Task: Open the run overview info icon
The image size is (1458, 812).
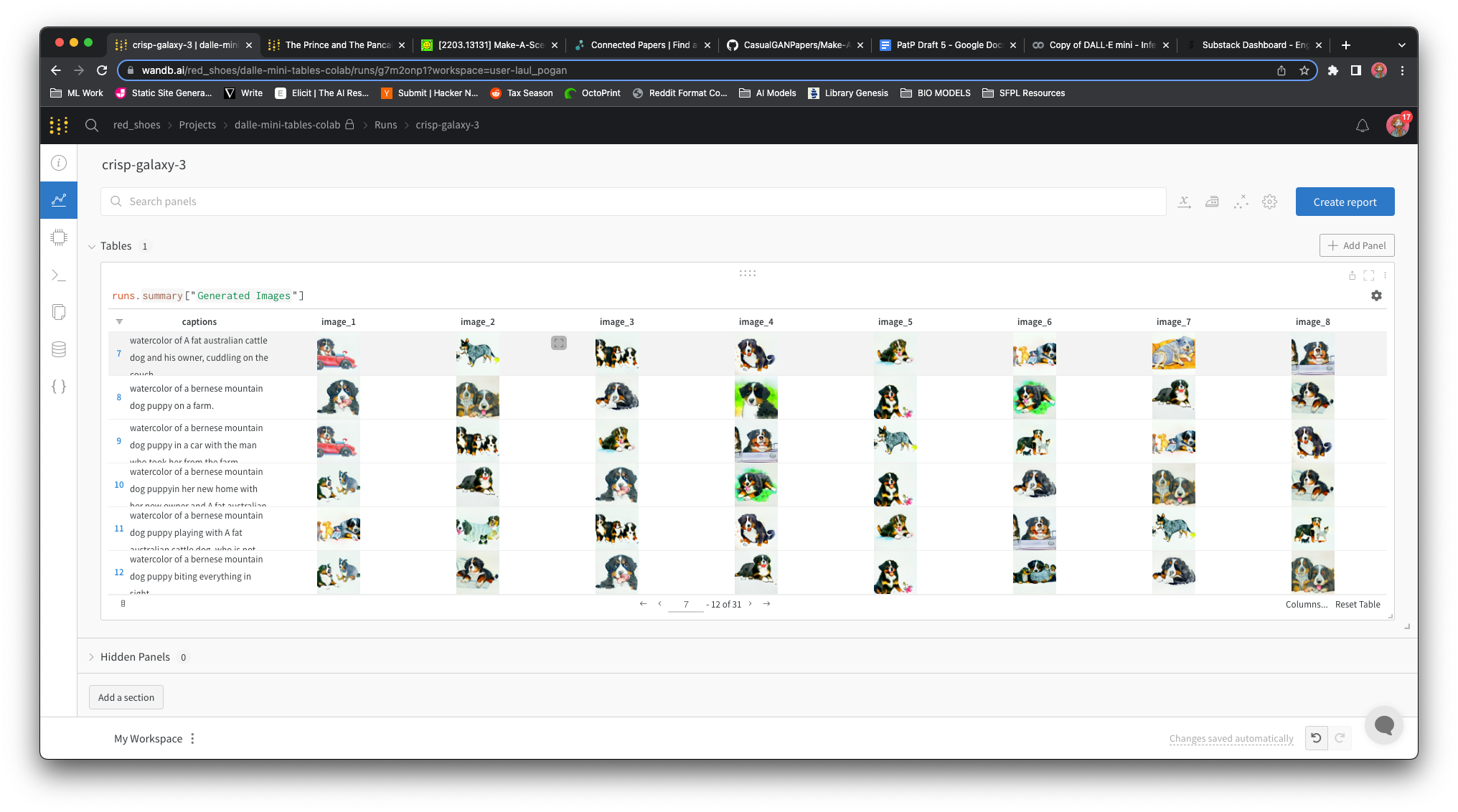Action: click(x=59, y=163)
